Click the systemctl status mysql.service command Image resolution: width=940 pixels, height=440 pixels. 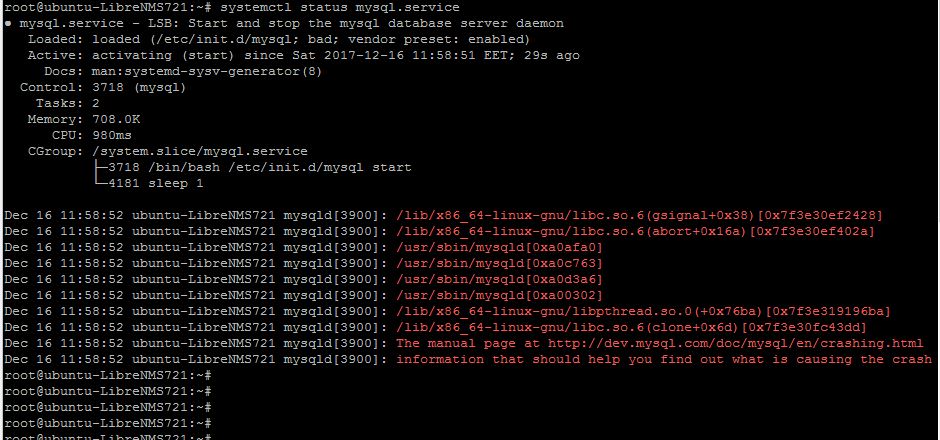(340, 8)
